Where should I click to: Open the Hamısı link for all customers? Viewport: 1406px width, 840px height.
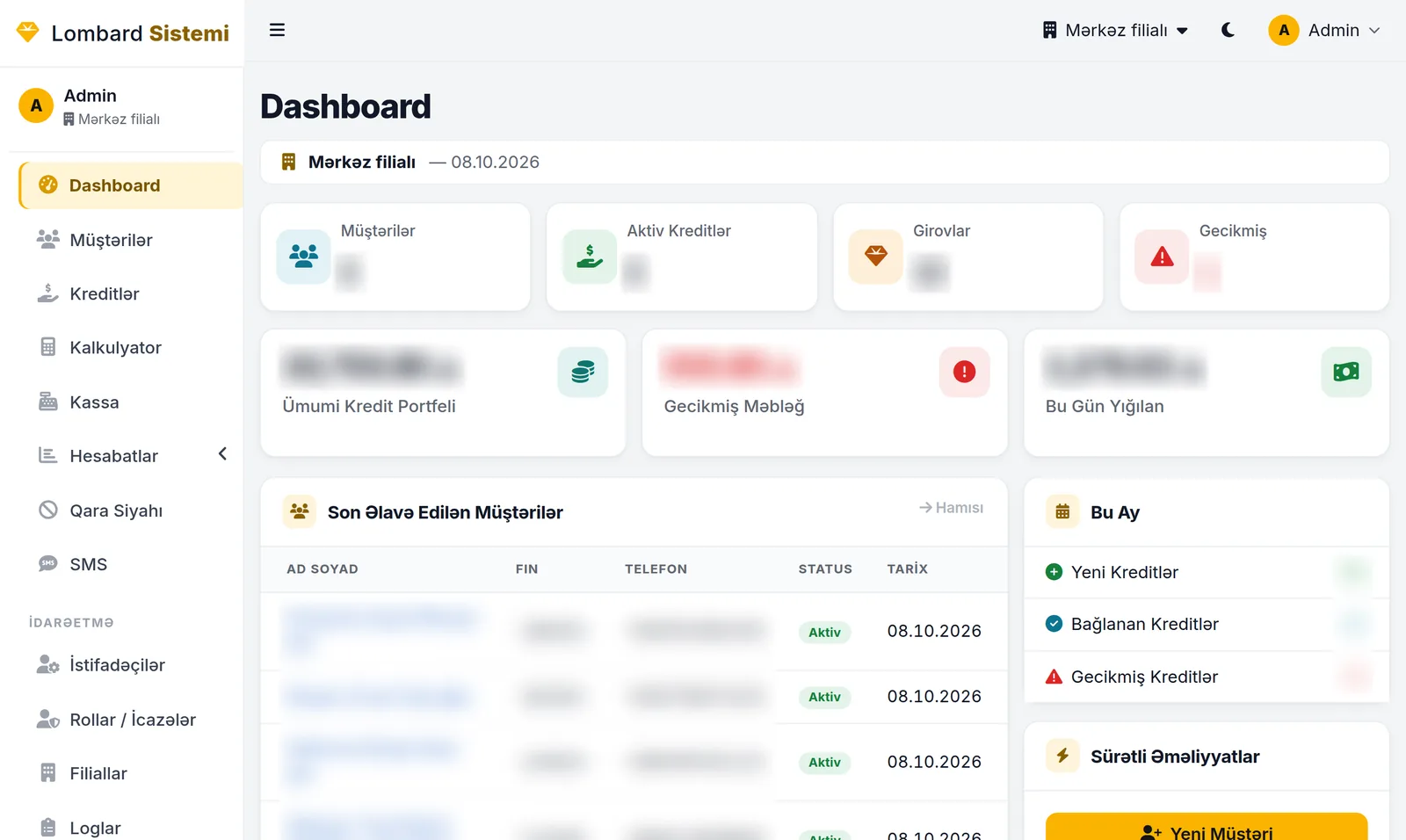951,508
